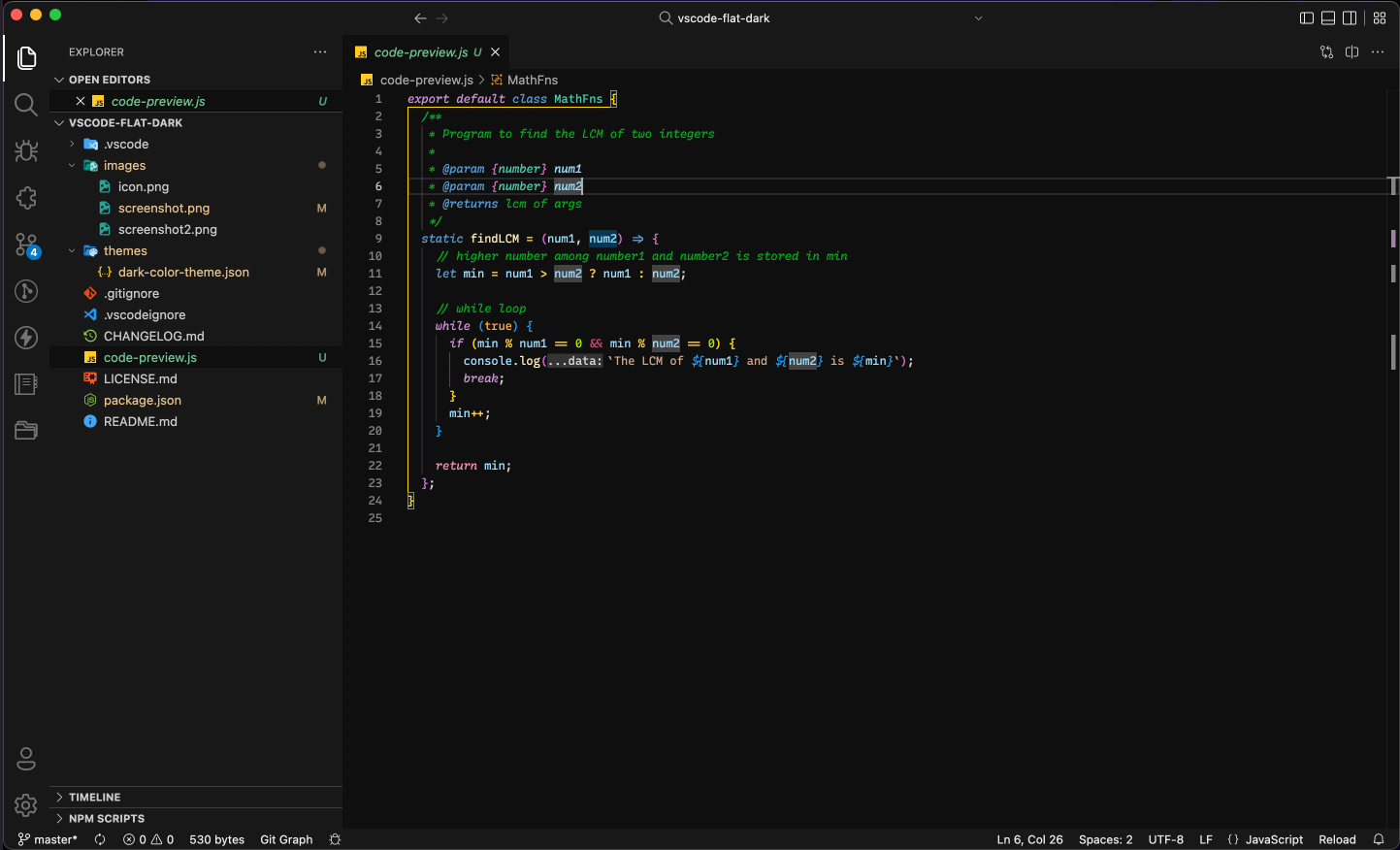Collapse the themes folder
The height and width of the screenshot is (850, 1400).
pyautogui.click(x=196, y=250)
